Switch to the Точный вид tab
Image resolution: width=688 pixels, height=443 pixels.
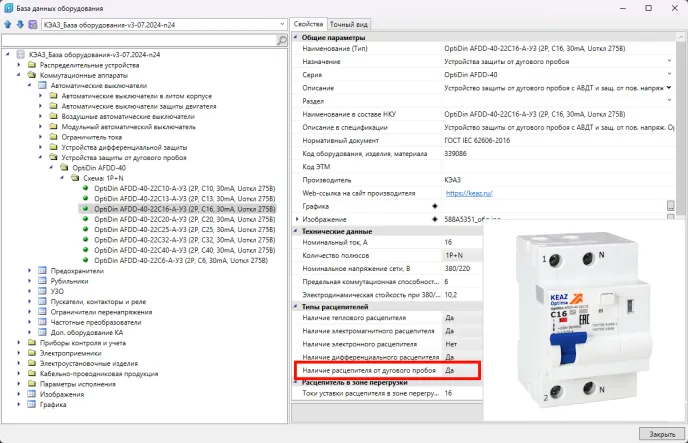[x=351, y=22]
